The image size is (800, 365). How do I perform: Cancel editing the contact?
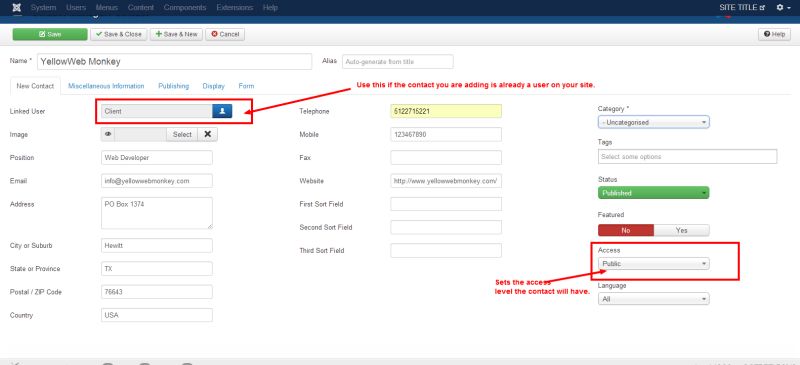click(x=225, y=34)
